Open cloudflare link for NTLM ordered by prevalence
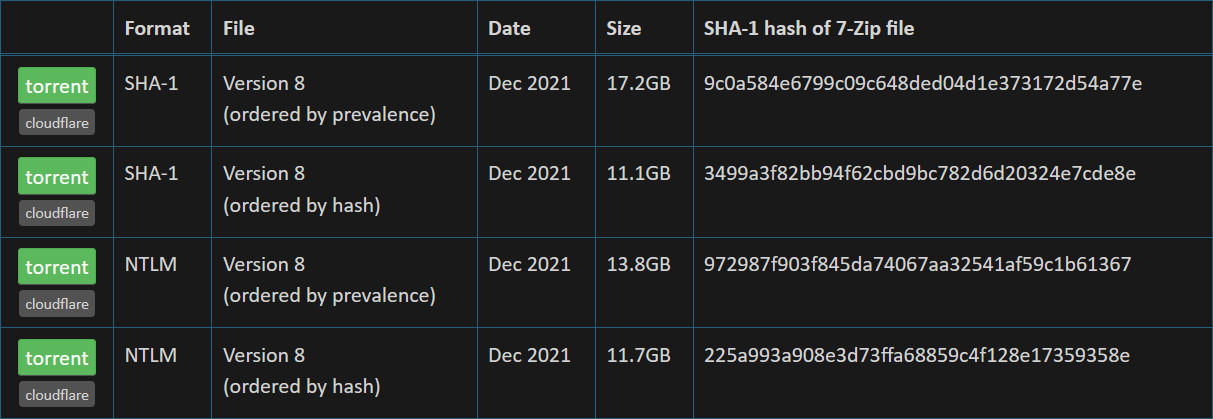The image size is (1213, 419). [57, 303]
